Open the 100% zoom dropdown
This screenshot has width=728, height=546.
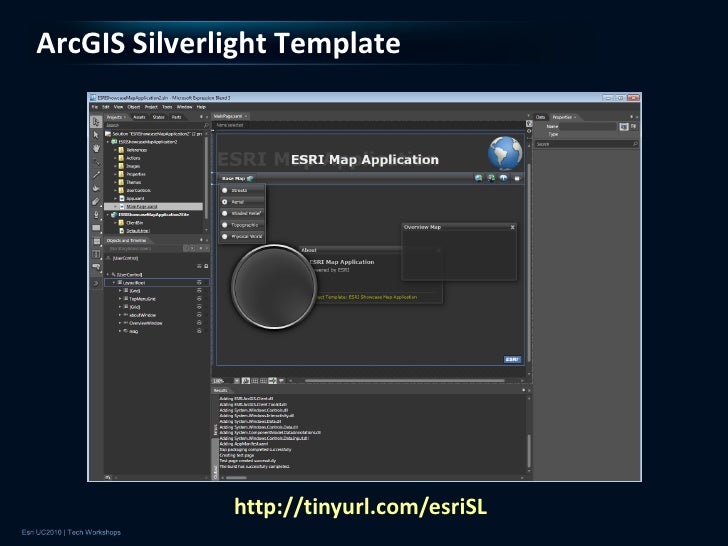(x=236, y=381)
